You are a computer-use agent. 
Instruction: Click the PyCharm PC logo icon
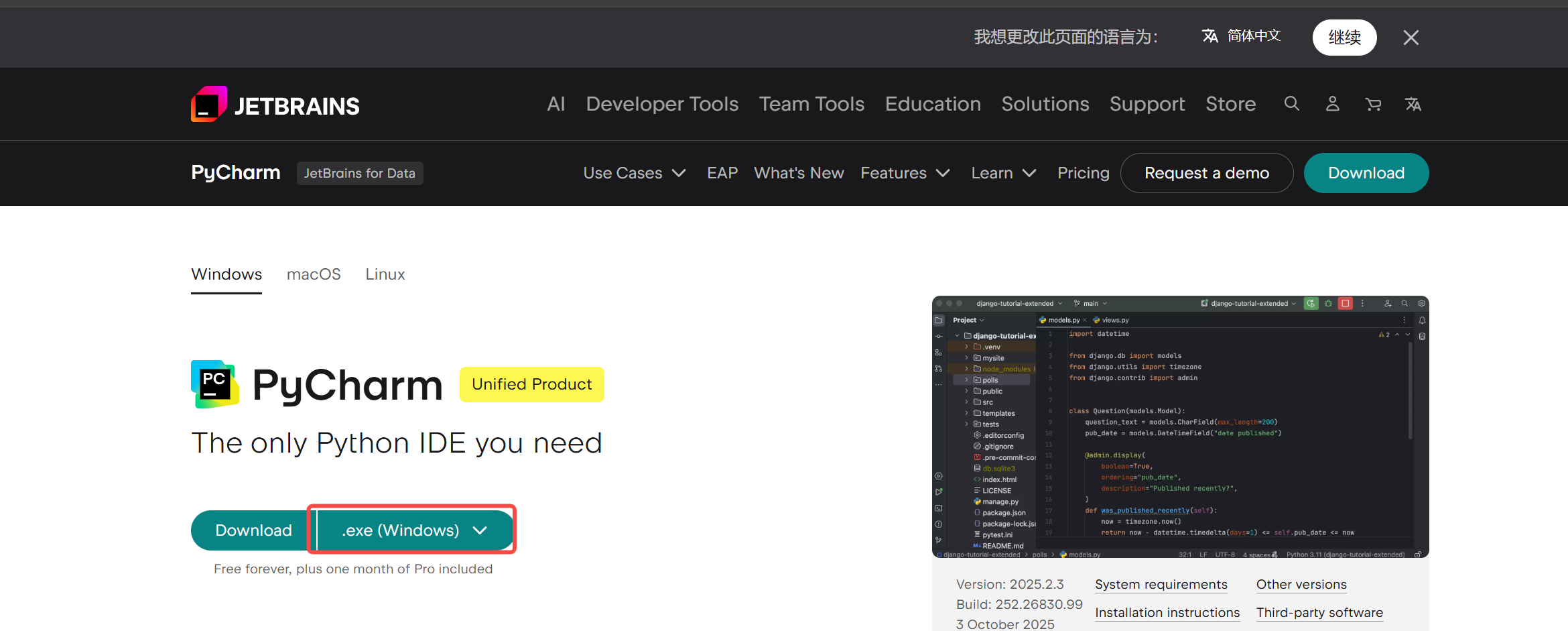coord(215,384)
